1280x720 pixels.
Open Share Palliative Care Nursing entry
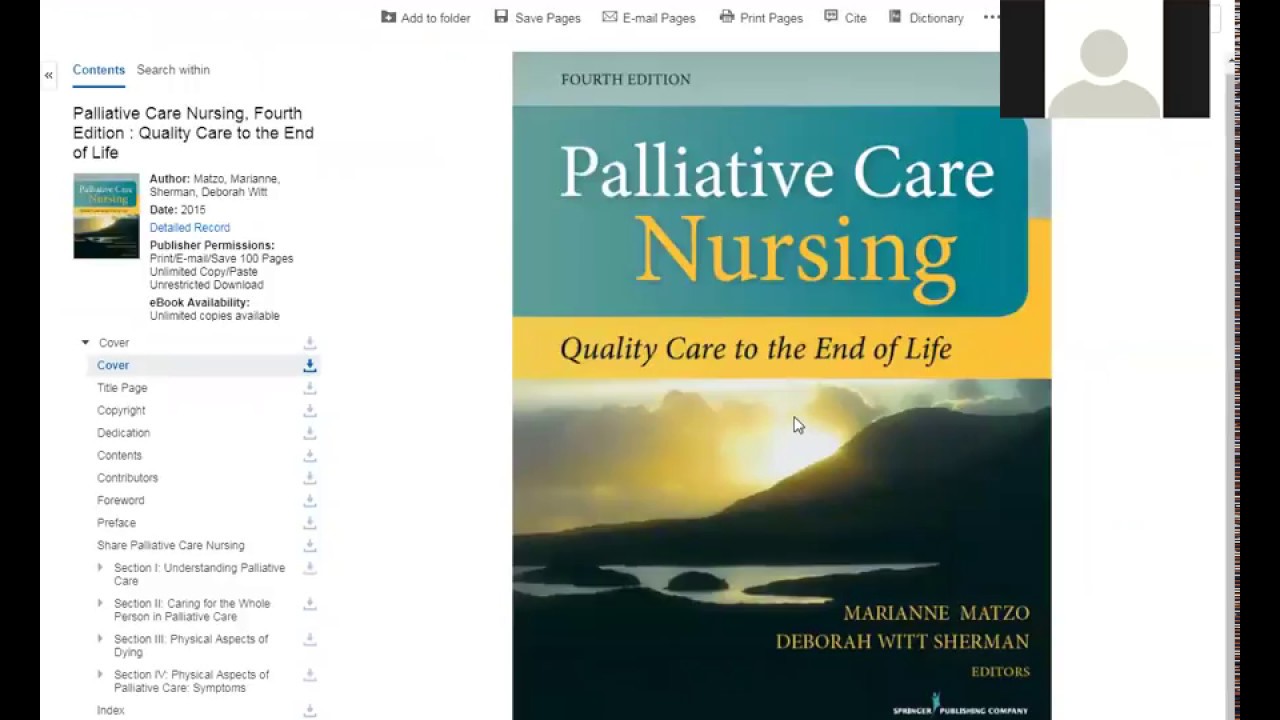171,546
